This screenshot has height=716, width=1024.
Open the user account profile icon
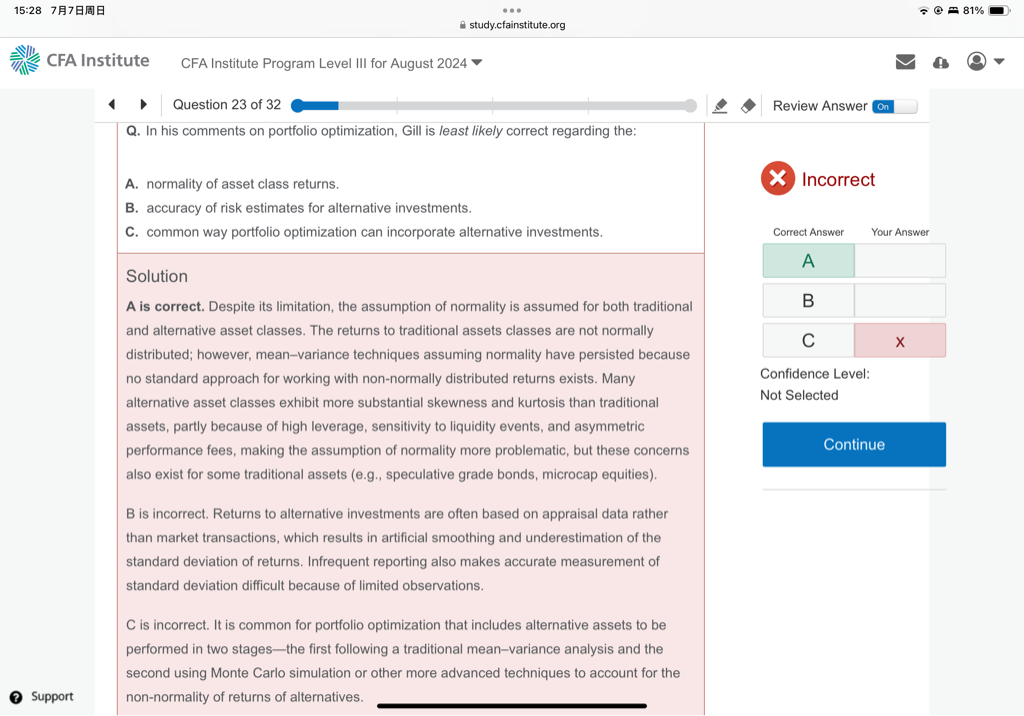pos(976,61)
